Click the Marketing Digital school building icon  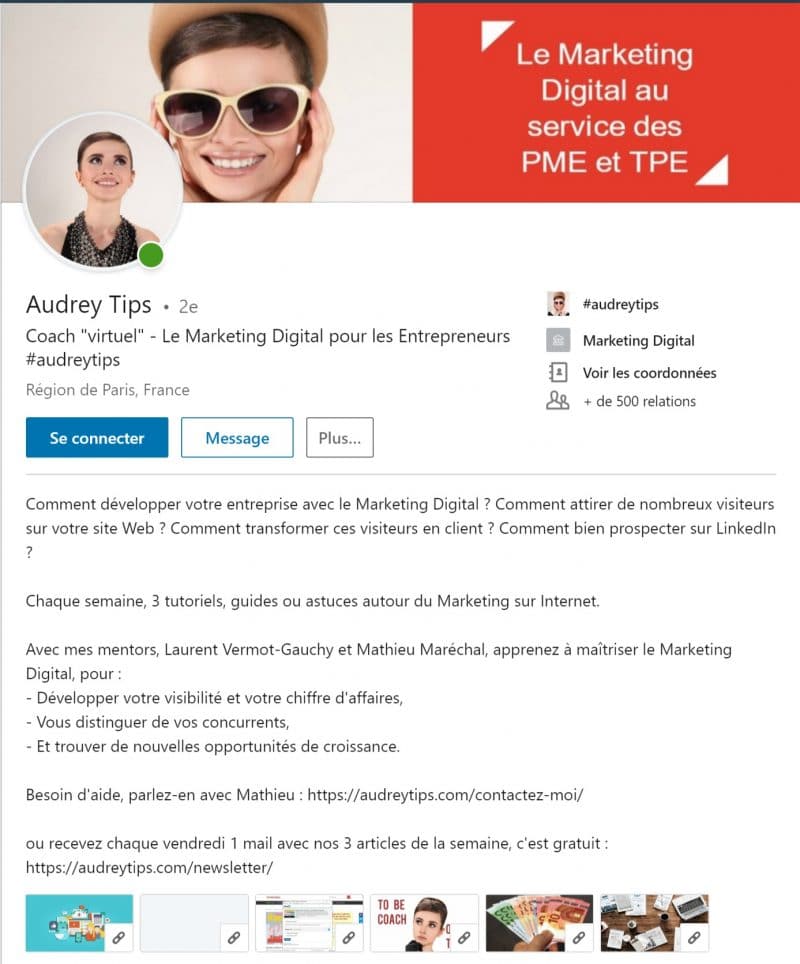click(558, 340)
